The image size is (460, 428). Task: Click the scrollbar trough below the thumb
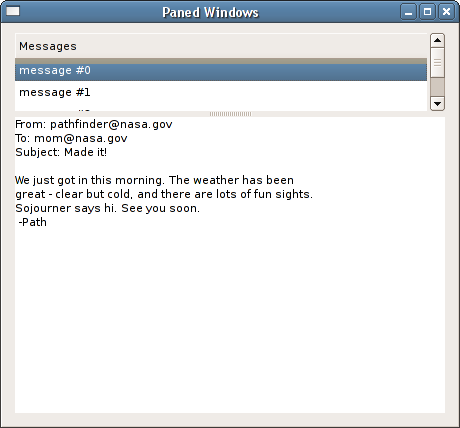[437, 87]
